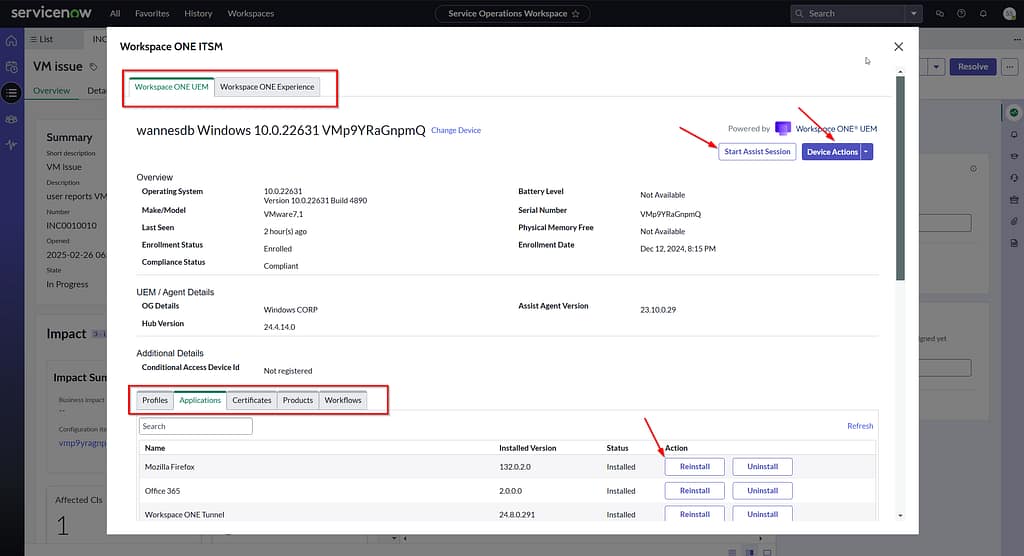Open the notifications bell in header
Viewport: 1024px width, 556px height.
click(983, 13)
